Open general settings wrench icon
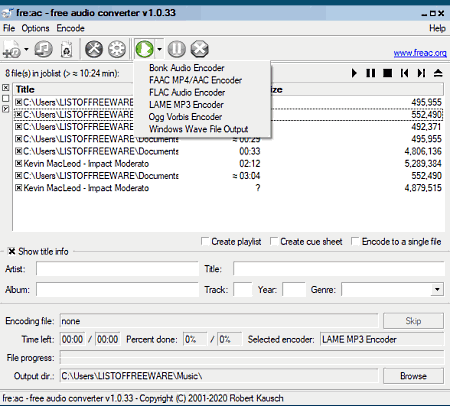Viewport: 450px width, 406px height. pyautogui.click(x=94, y=49)
